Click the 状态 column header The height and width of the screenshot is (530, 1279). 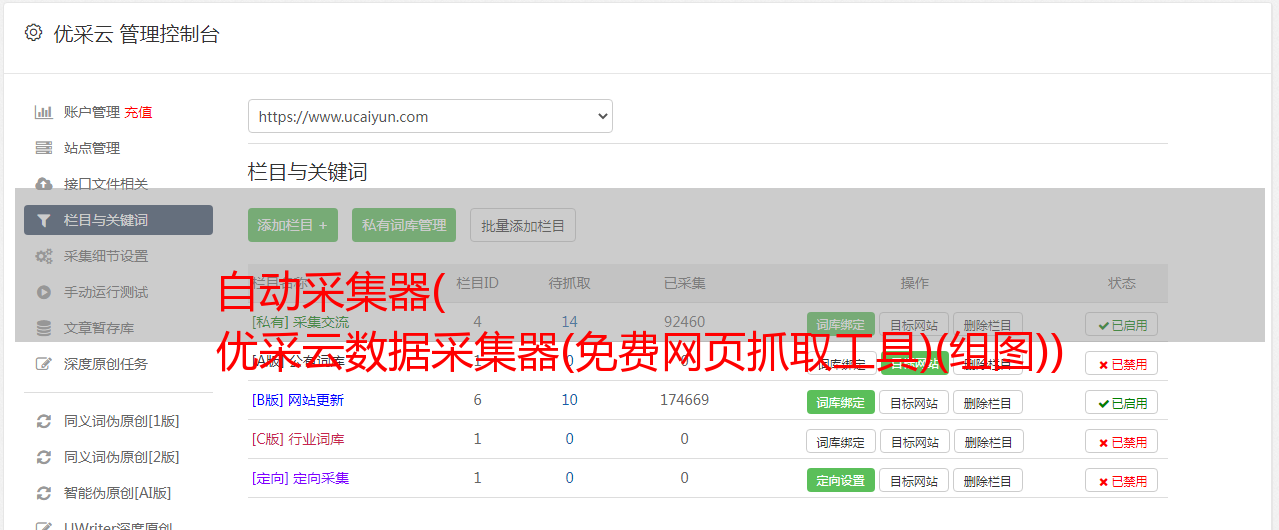coord(1121,283)
